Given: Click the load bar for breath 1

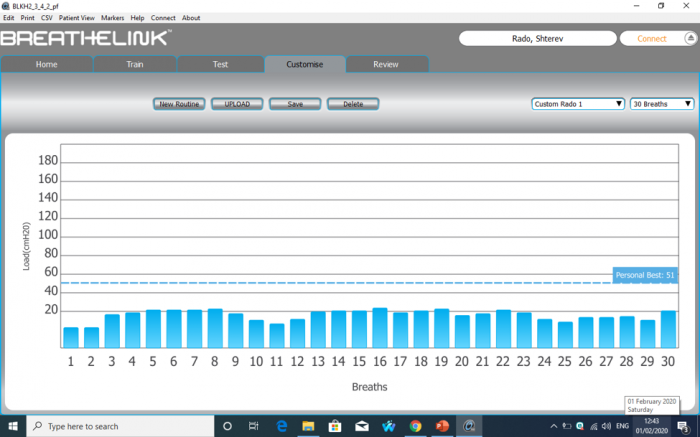Looking at the screenshot, I should 71,337.
